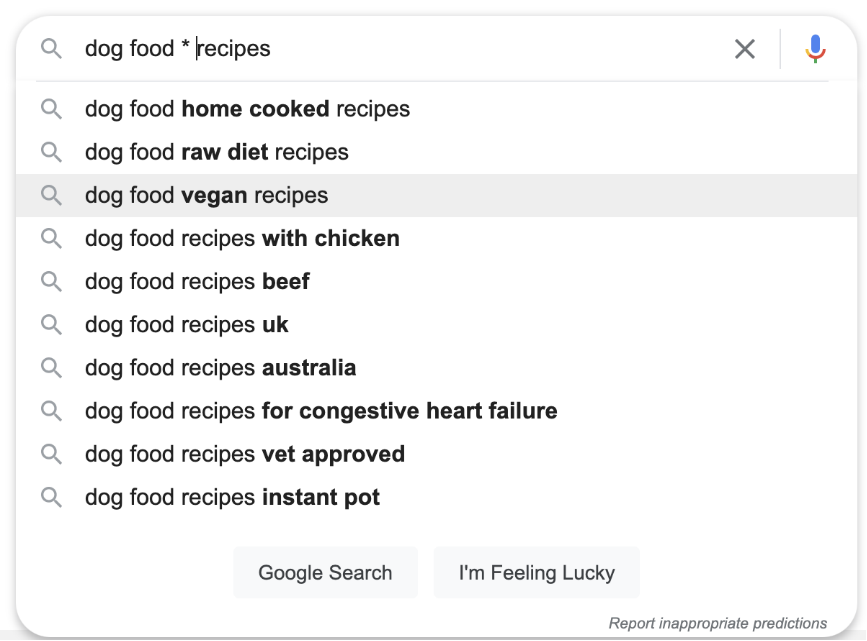867x641 pixels.
Task: Choose "dog food recipes beef" suggestion
Action: [197, 282]
